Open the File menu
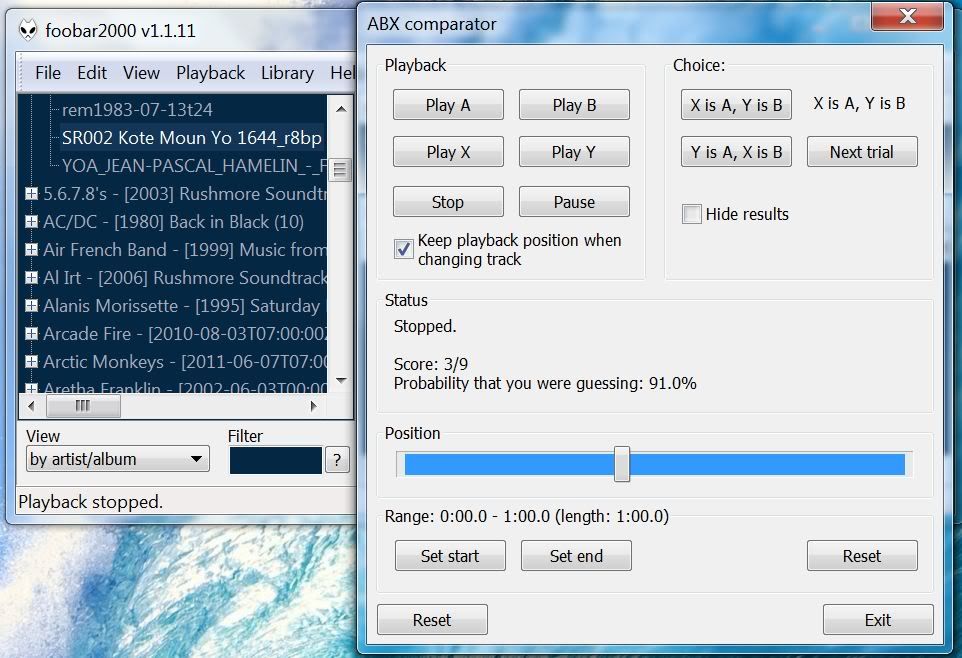962x658 pixels. 48,72
